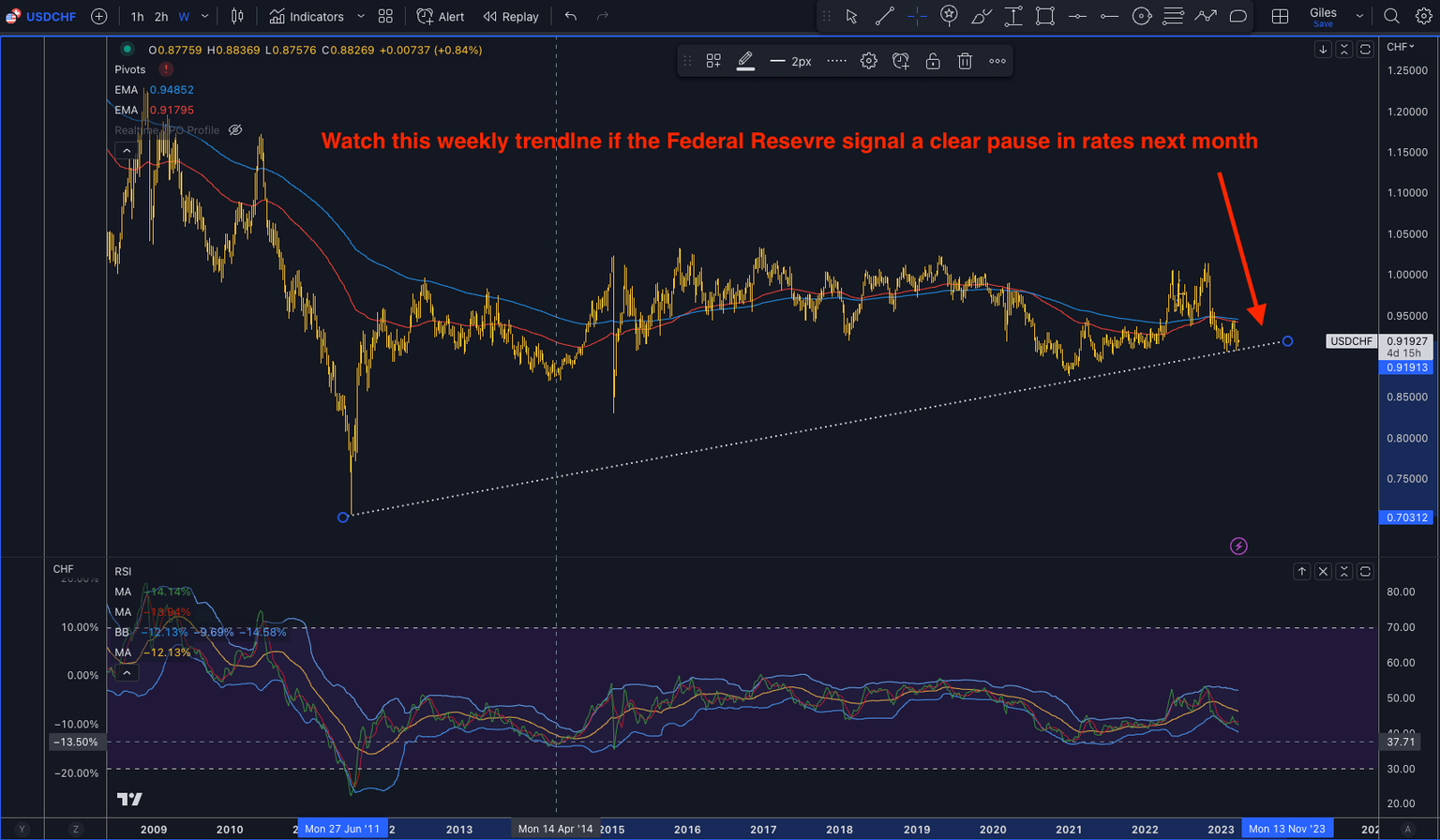Open the Brush drawing tool
The image size is (1440, 840).
[982, 16]
